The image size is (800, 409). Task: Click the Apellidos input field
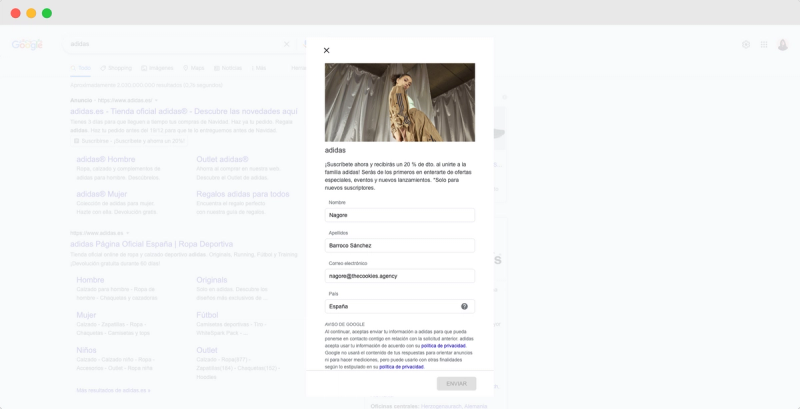[x=399, y=245]
